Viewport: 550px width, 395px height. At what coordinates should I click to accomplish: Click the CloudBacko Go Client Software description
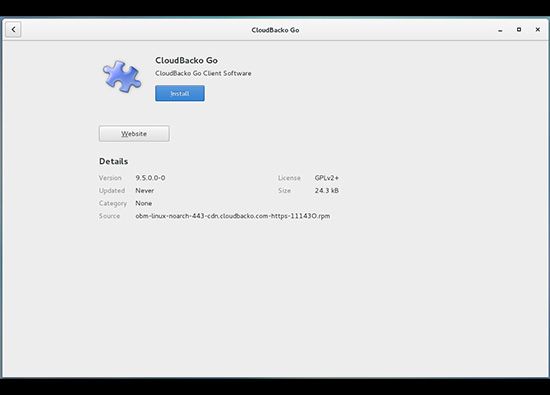(203, 73)
